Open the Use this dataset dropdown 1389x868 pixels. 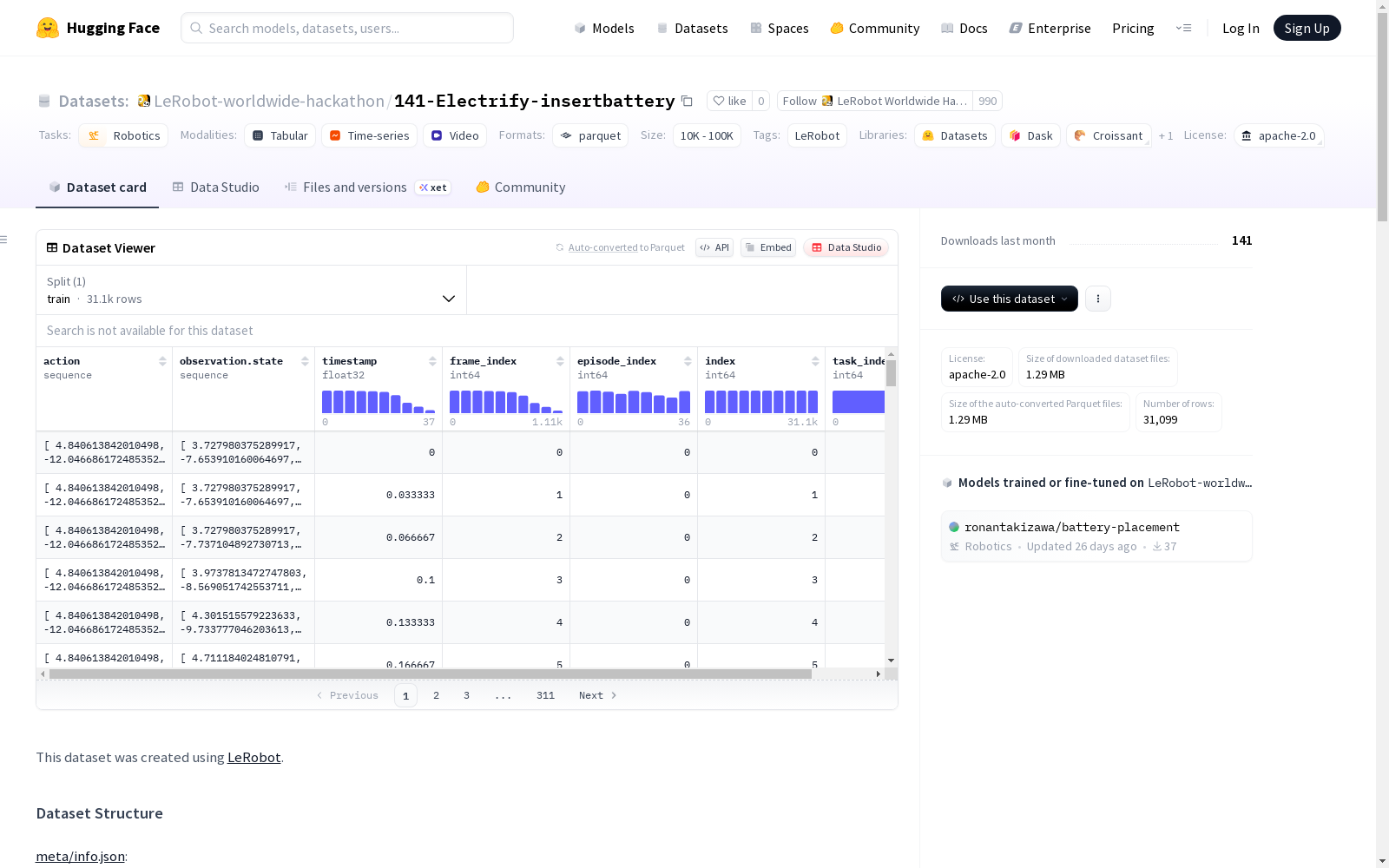click(x=1010, y=299)
